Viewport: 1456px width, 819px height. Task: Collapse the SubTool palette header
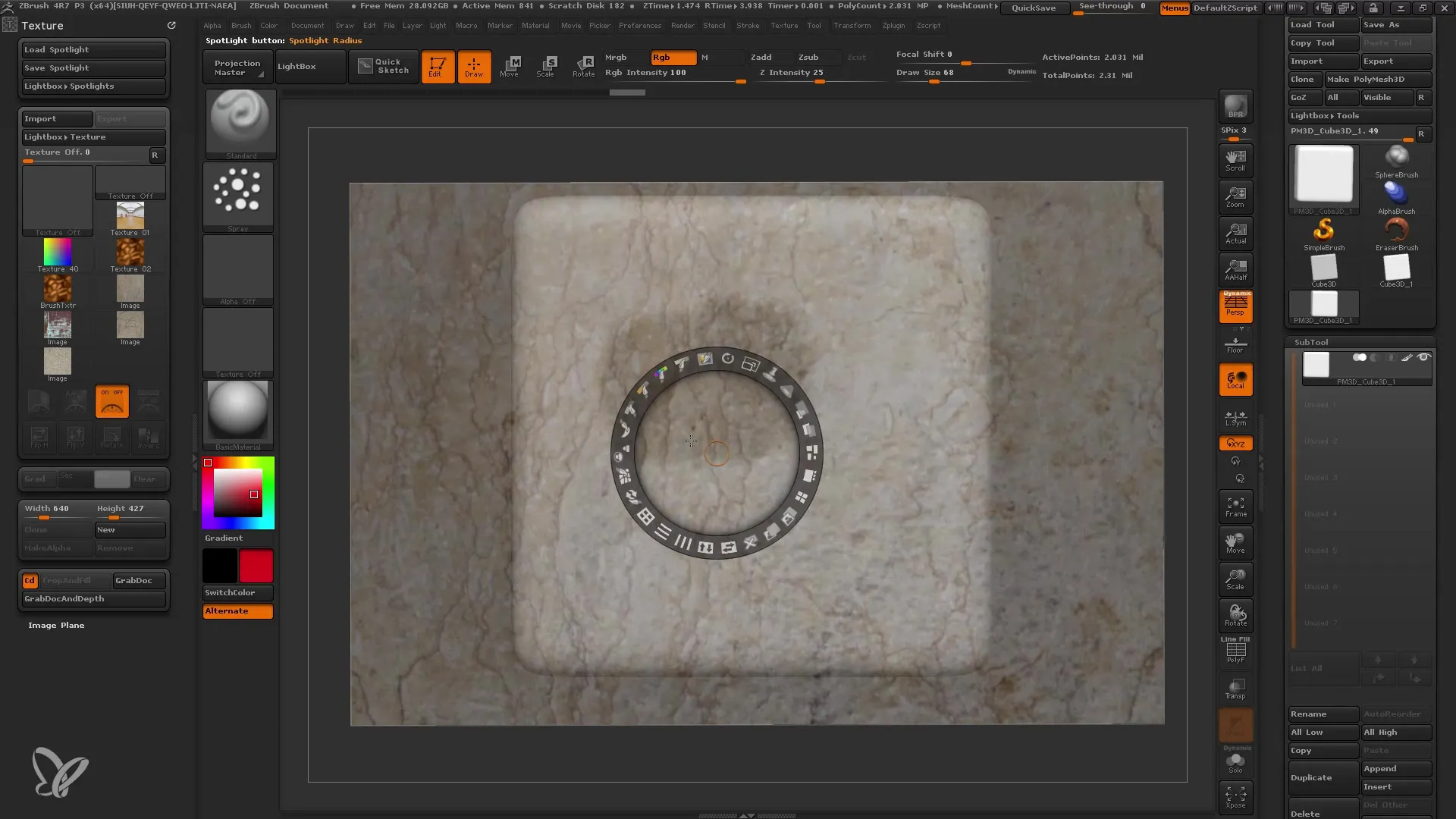pyautogui.click(x=1311, y=343)
